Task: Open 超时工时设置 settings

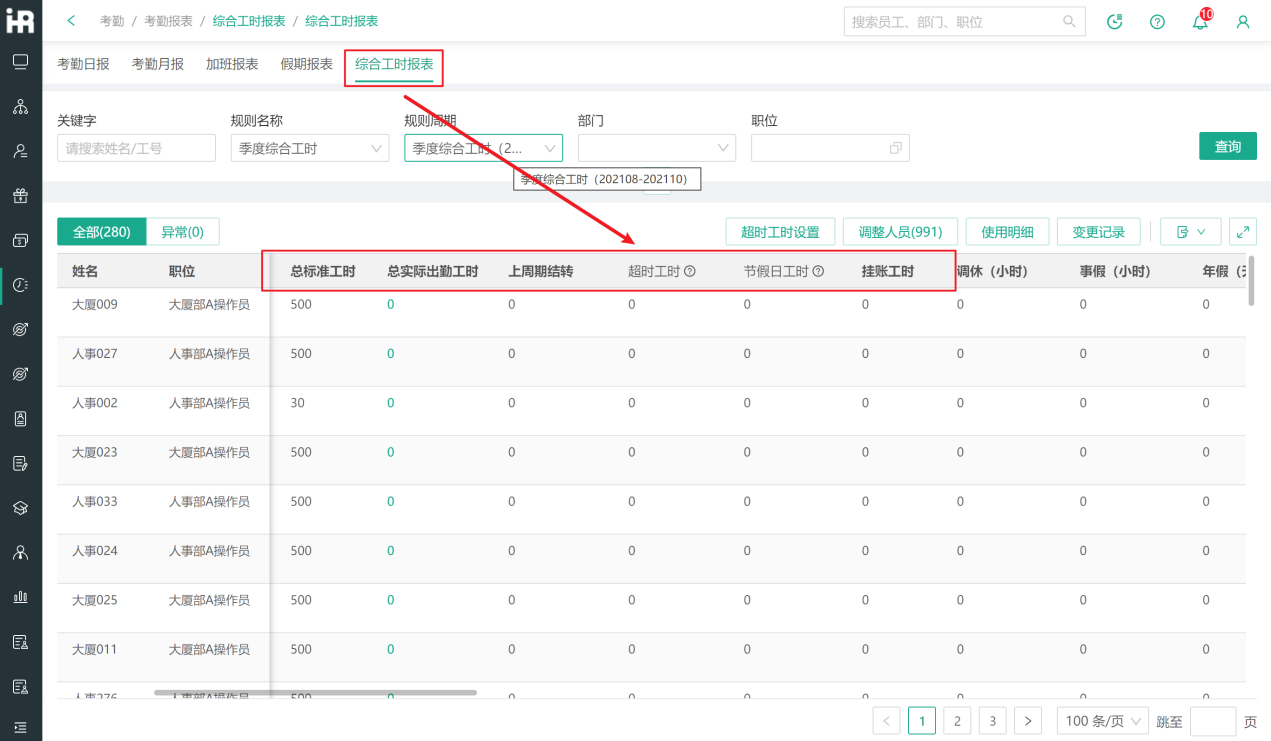Action: (780, 232)
